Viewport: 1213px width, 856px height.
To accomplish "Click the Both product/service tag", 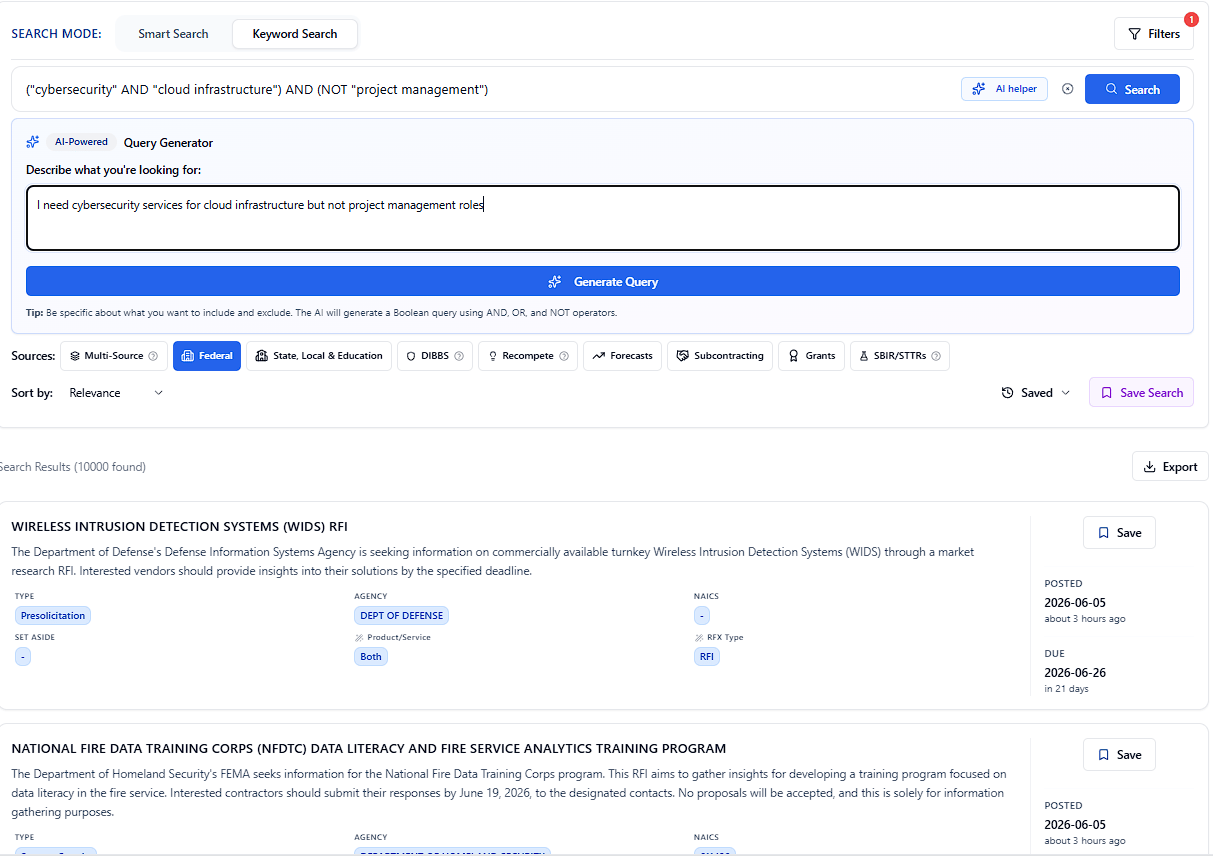I will pyautogui.click(x=371, y=657).
